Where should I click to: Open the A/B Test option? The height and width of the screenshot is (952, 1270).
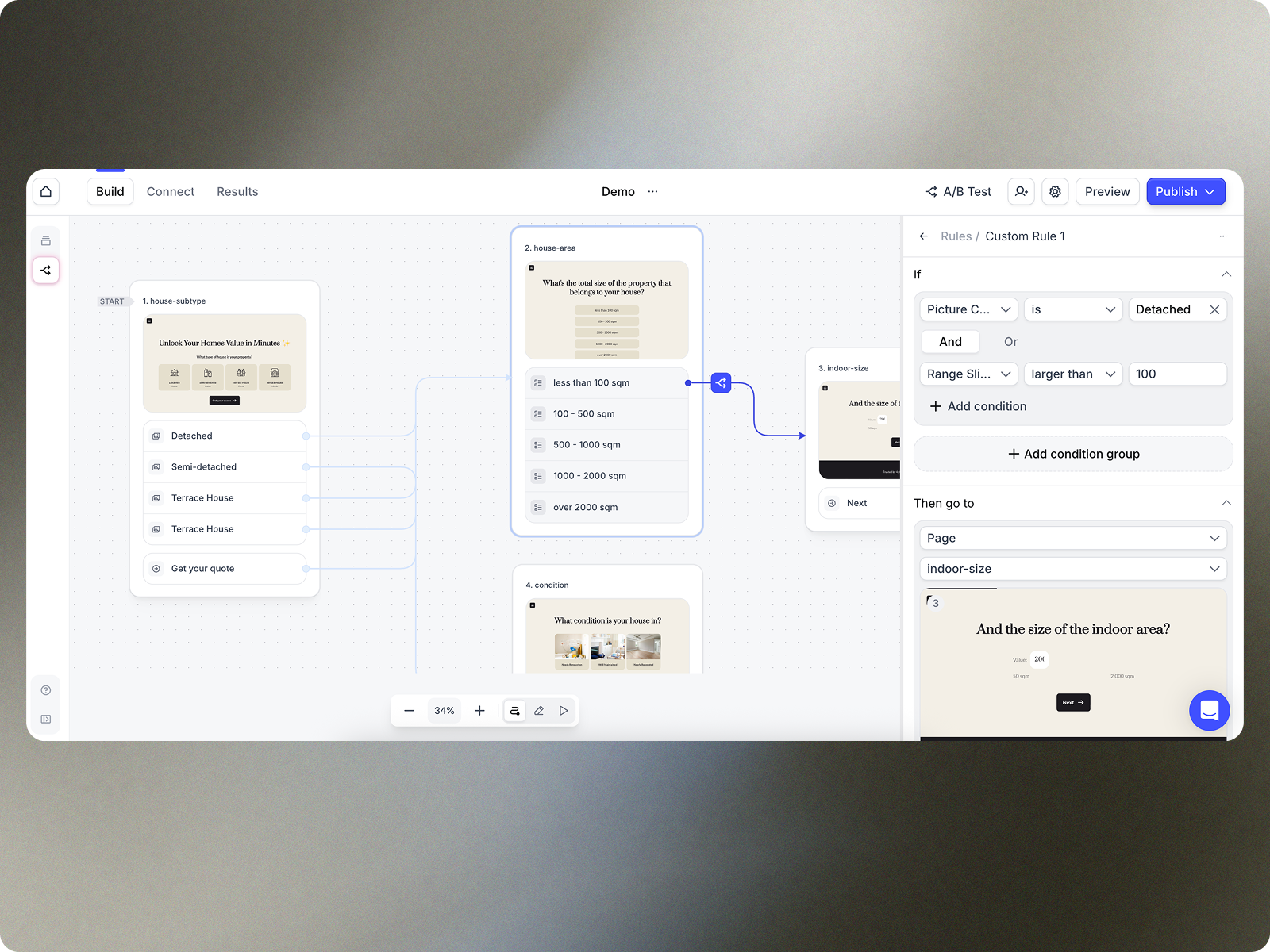pos(958,192)
